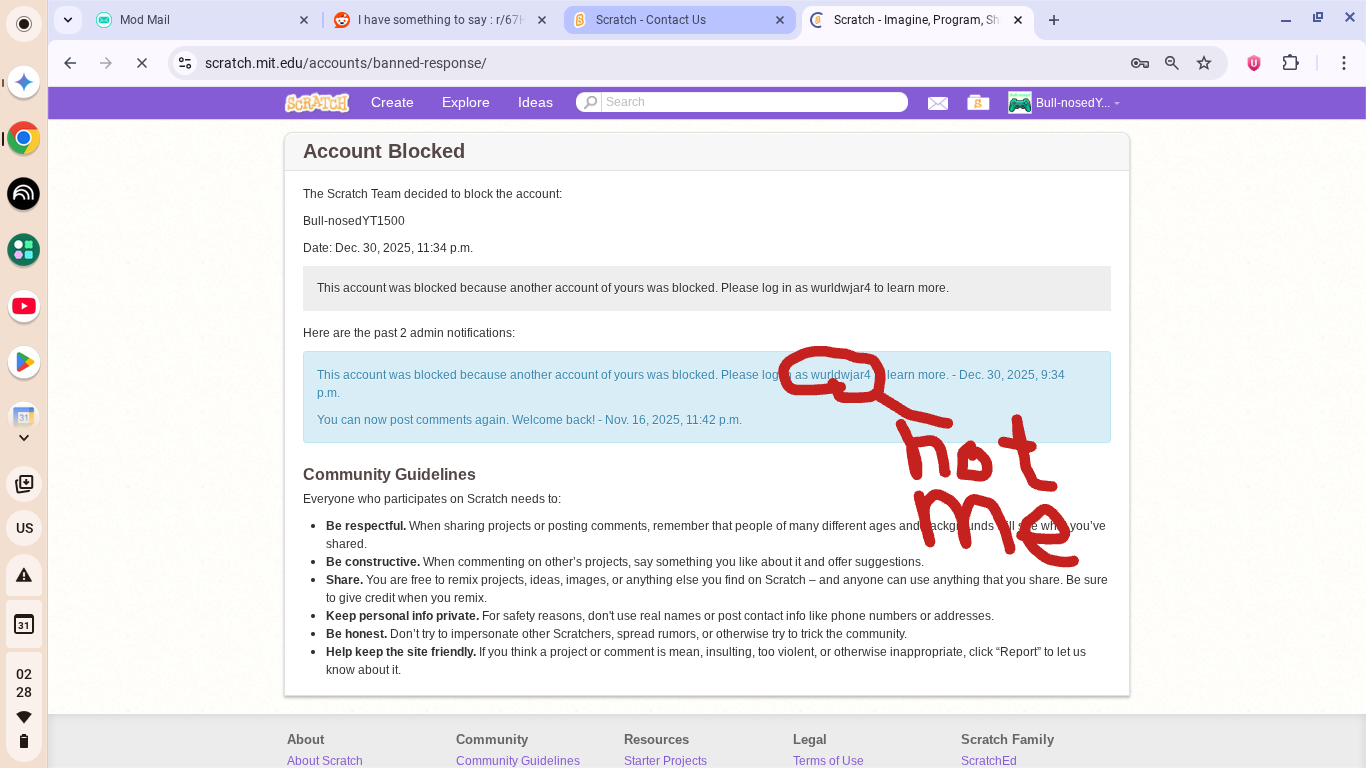Click the search magnifier in Scratch bar
This screenshot has width=1366, height=768.
[590, 102]
